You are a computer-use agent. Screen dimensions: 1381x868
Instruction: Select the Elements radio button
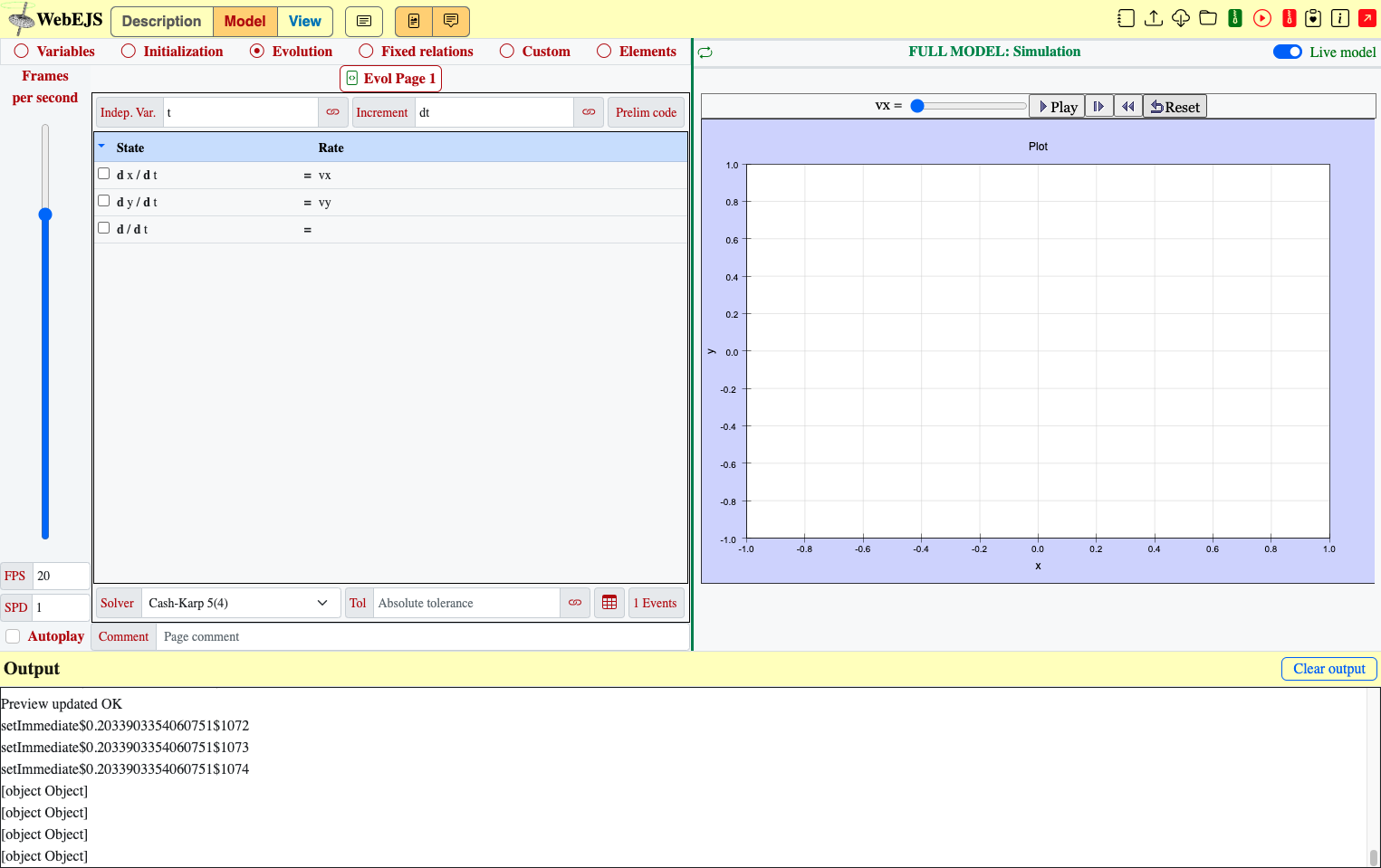point(604,52)
